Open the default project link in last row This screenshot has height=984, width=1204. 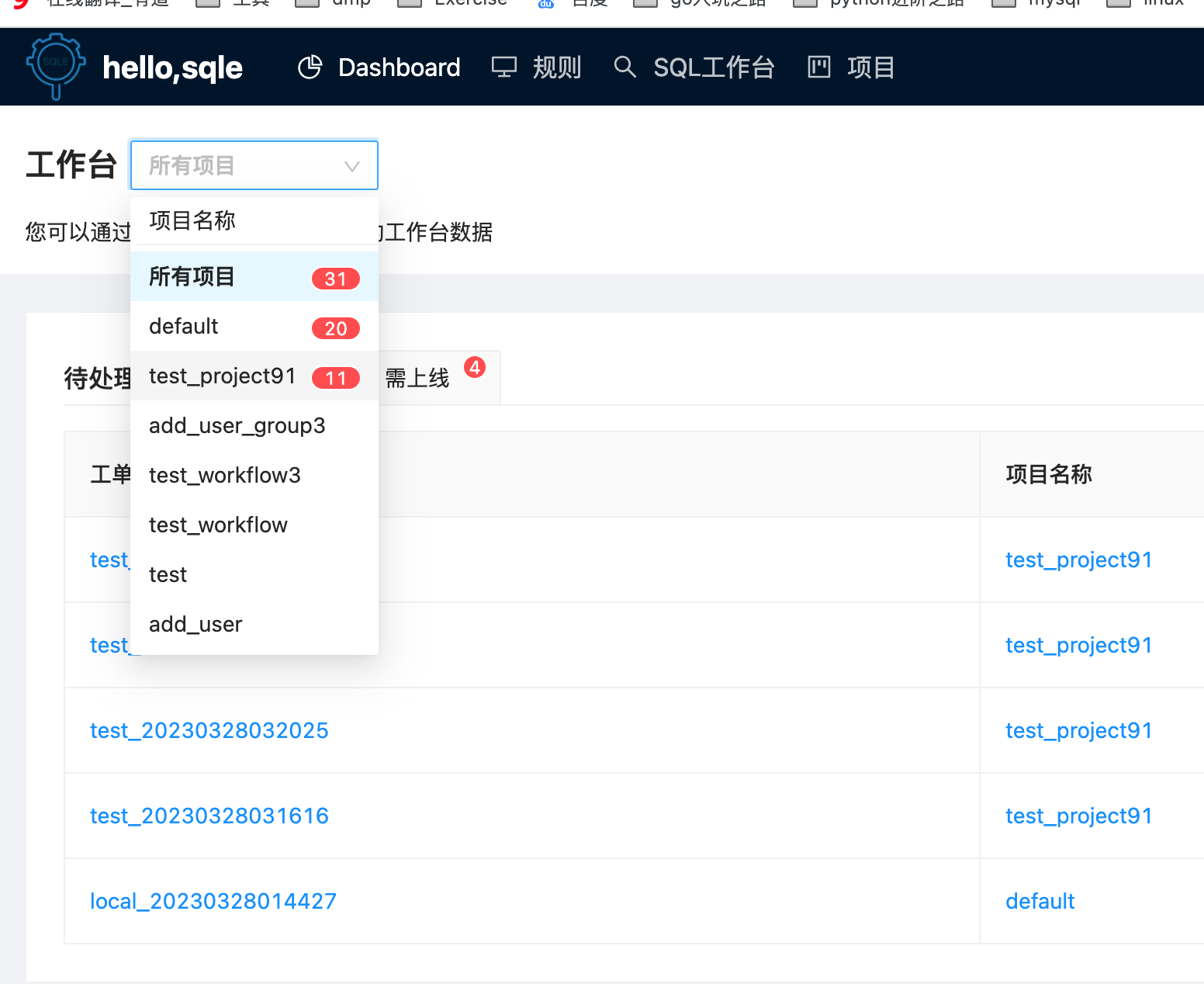[x=1040, y=901]
